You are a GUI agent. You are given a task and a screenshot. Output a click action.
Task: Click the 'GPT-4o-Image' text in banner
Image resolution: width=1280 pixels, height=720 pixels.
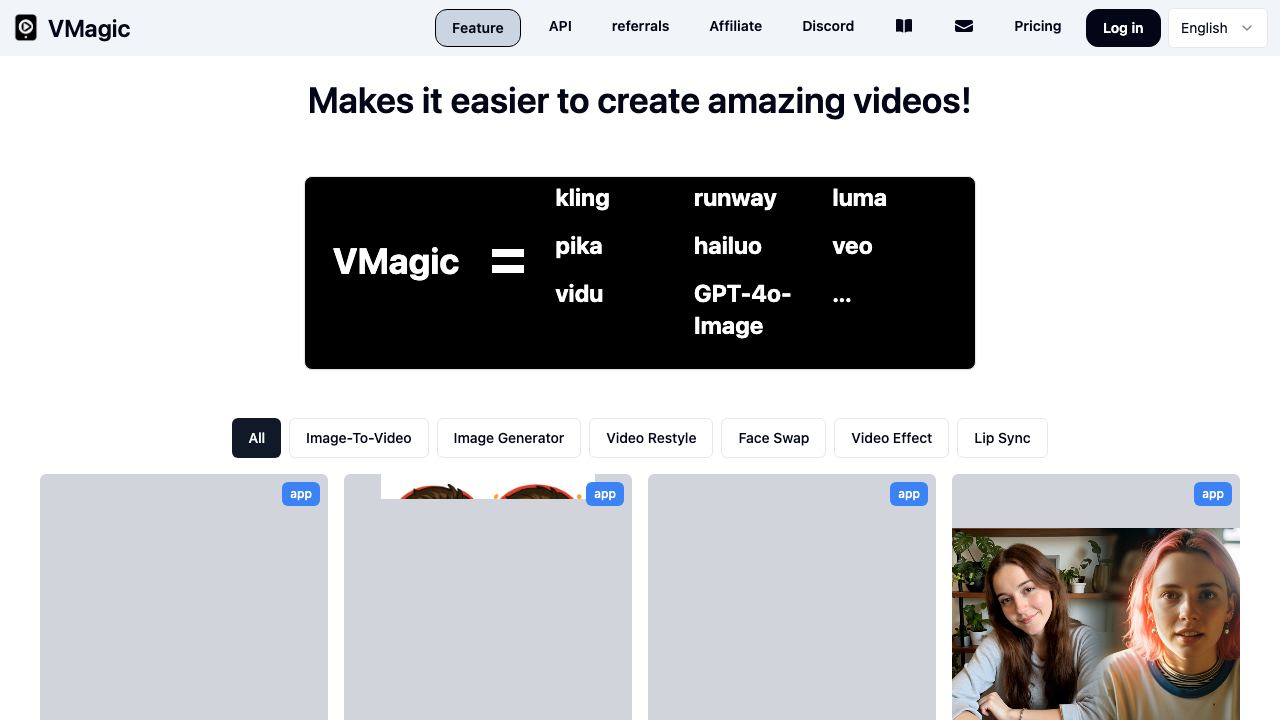[x=743, y=309]
